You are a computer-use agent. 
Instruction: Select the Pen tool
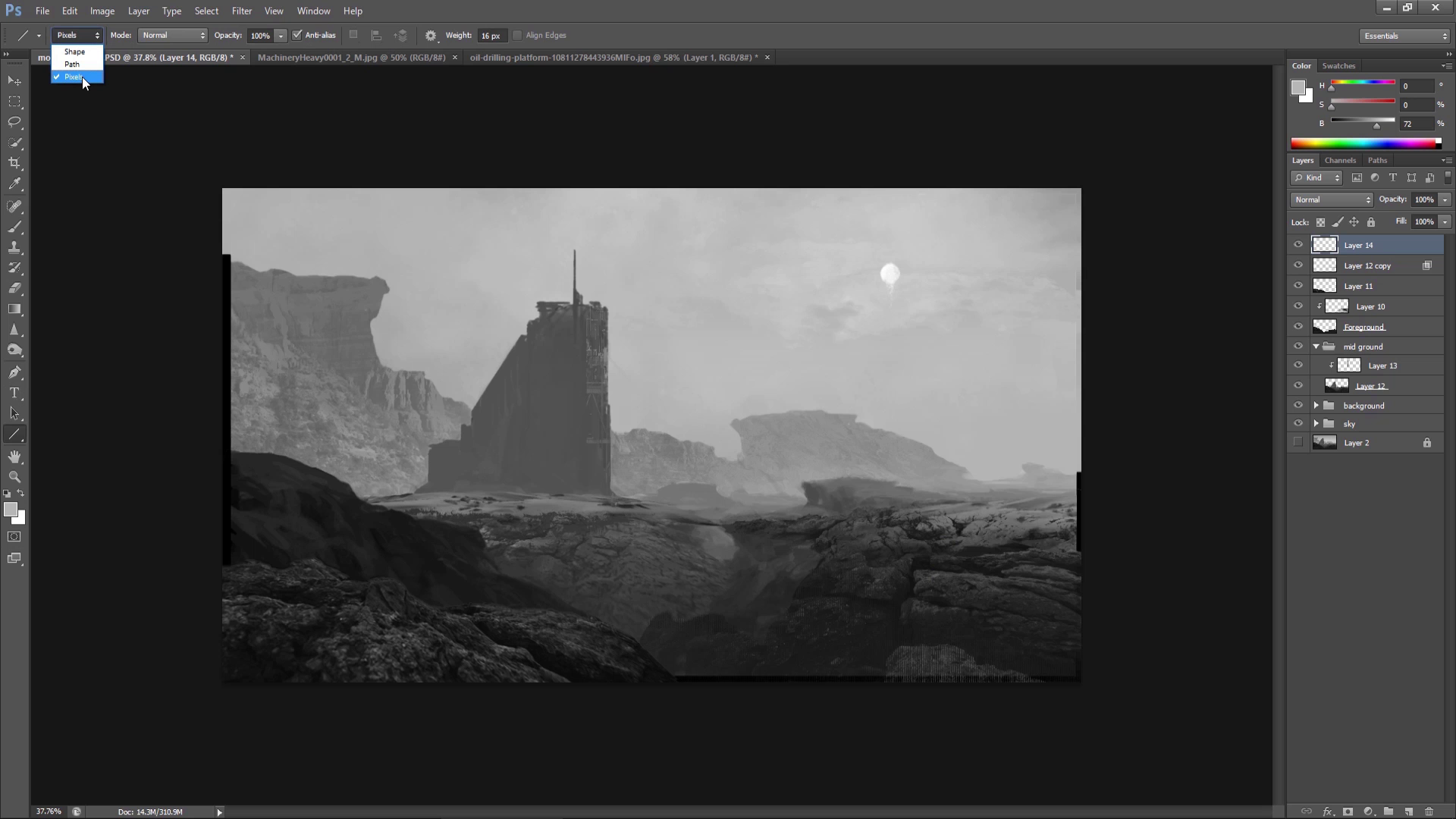click(x=14, y=372)
